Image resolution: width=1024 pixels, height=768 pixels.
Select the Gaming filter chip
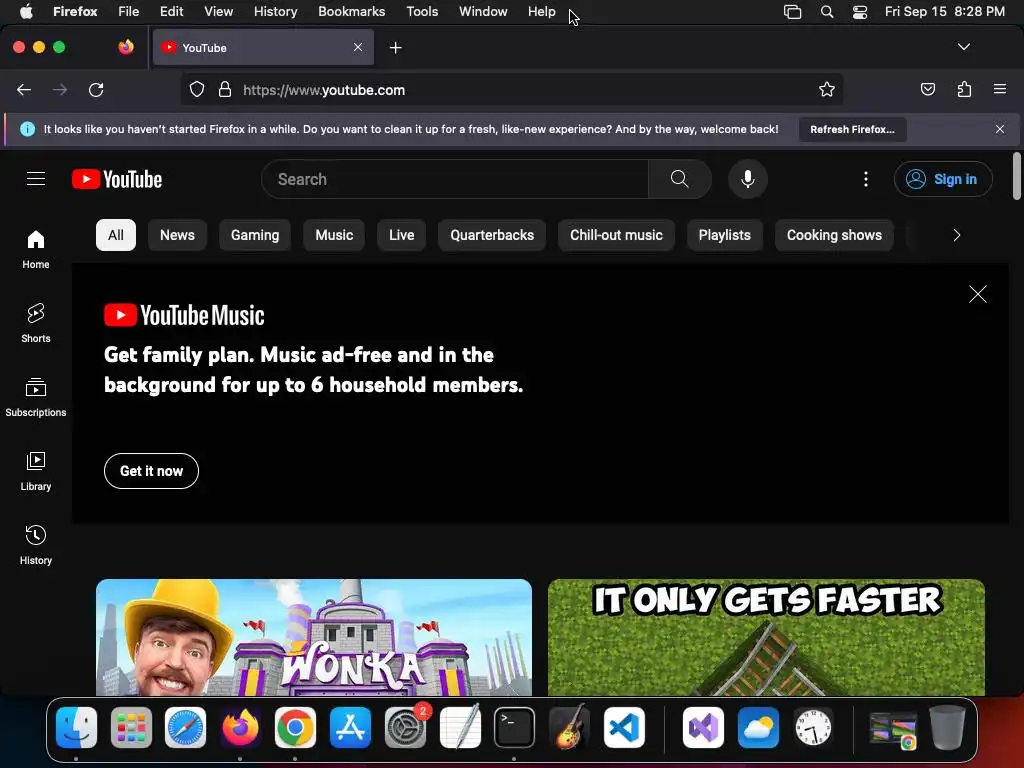point(255,235)
